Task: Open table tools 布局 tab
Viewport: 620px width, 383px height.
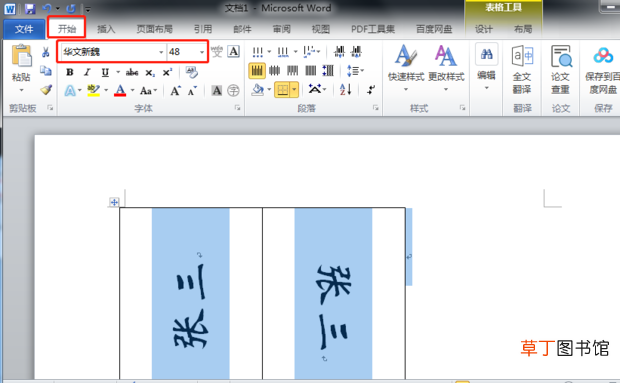Action: click(x=523, y=29)
